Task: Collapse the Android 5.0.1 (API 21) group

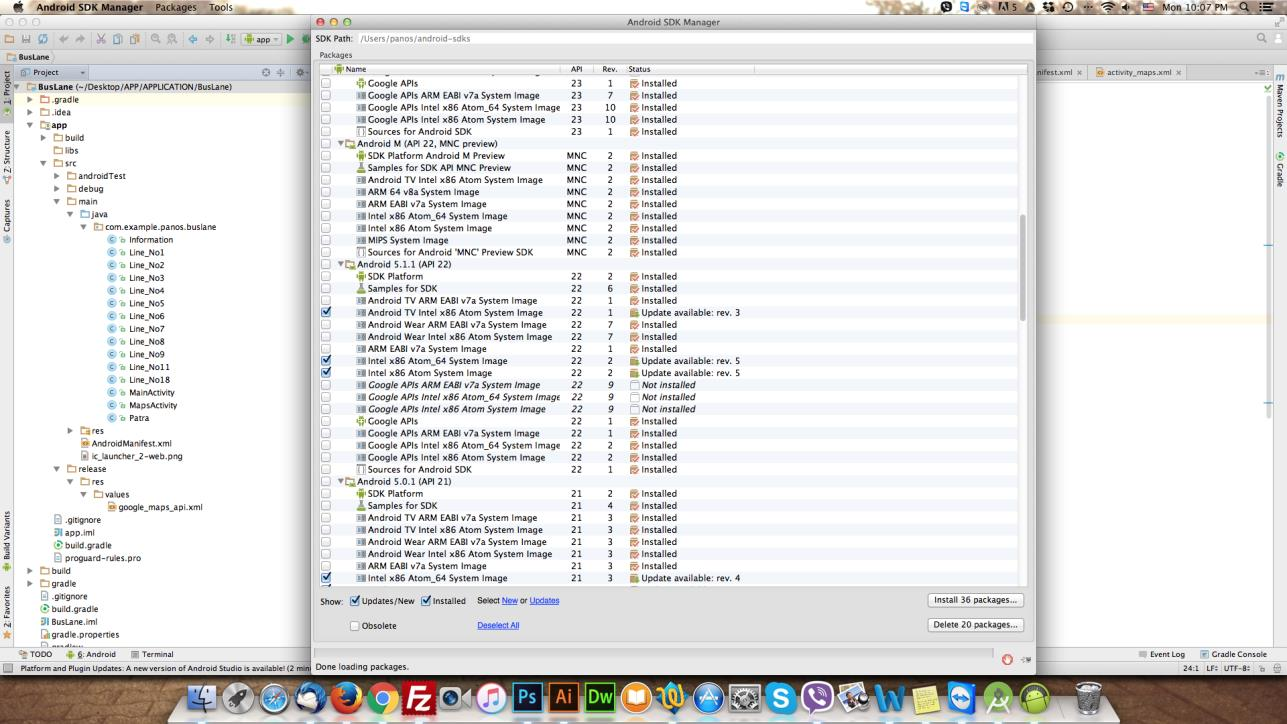Action: [x=341, y=482]
